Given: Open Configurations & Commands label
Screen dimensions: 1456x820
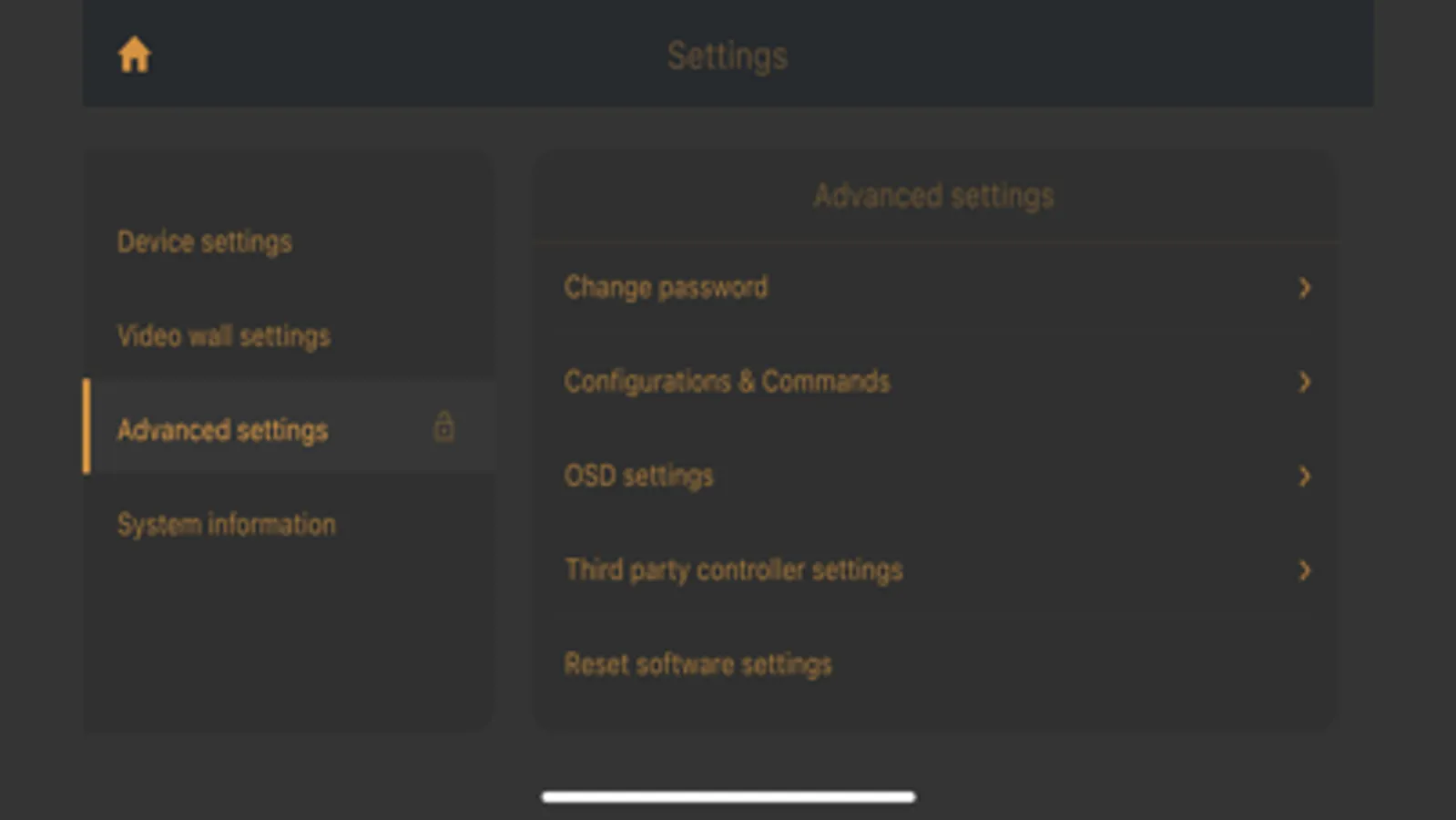Looking at the screenshot, I should click(727, 382).
